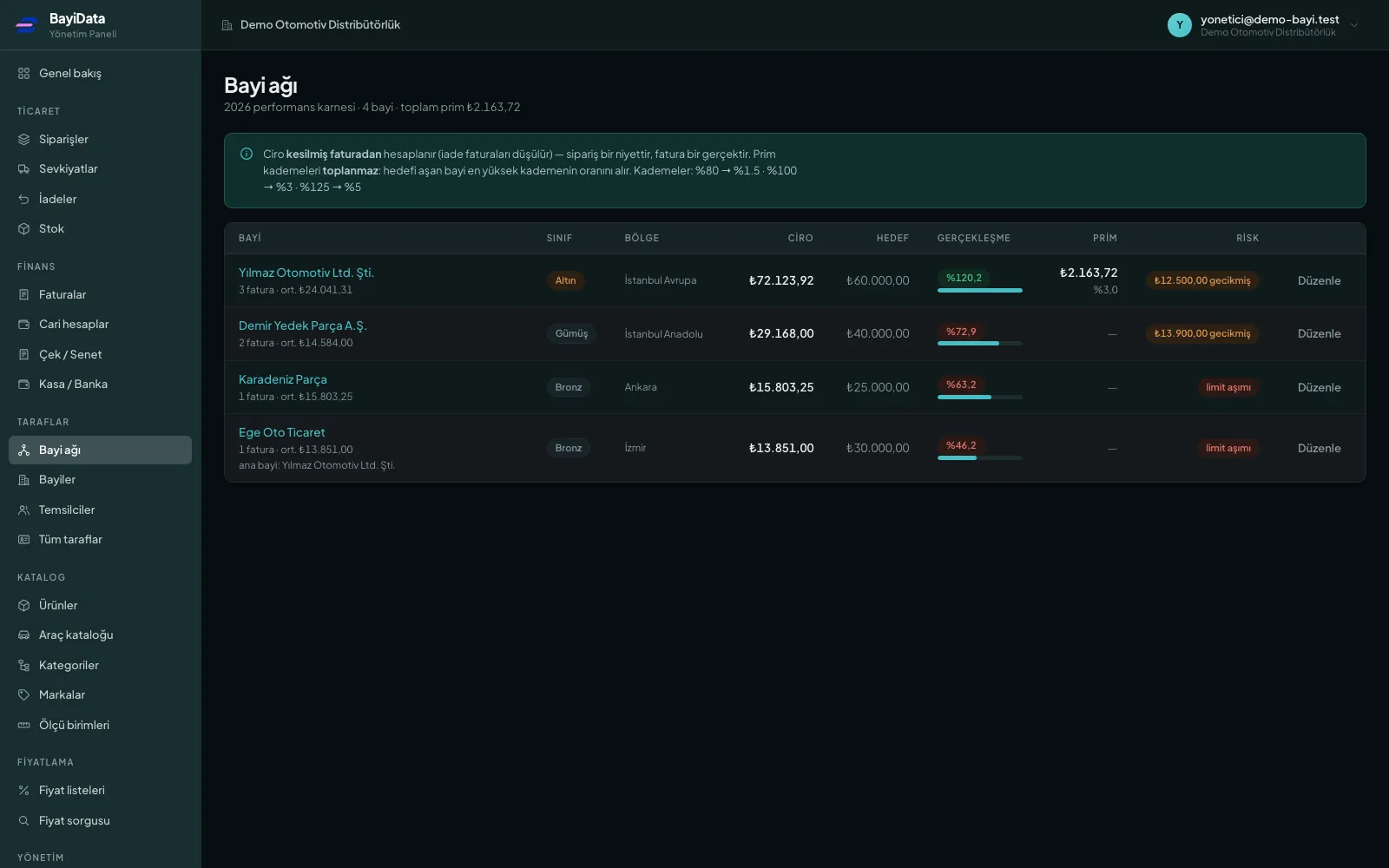Click the %120,2 realization progress bar

980,291
